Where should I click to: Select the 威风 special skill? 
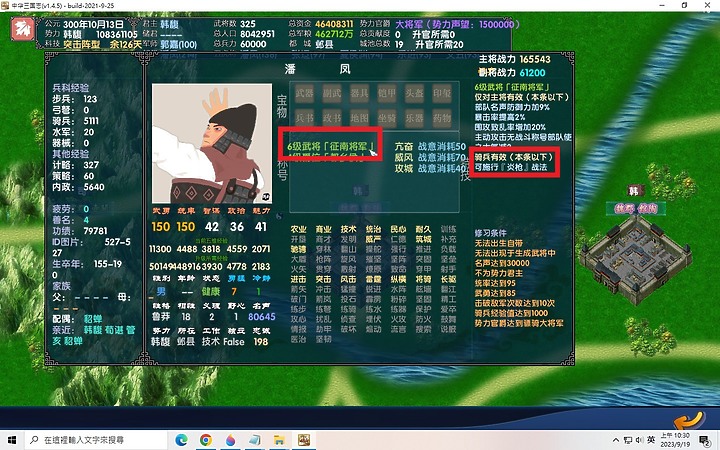404,158
